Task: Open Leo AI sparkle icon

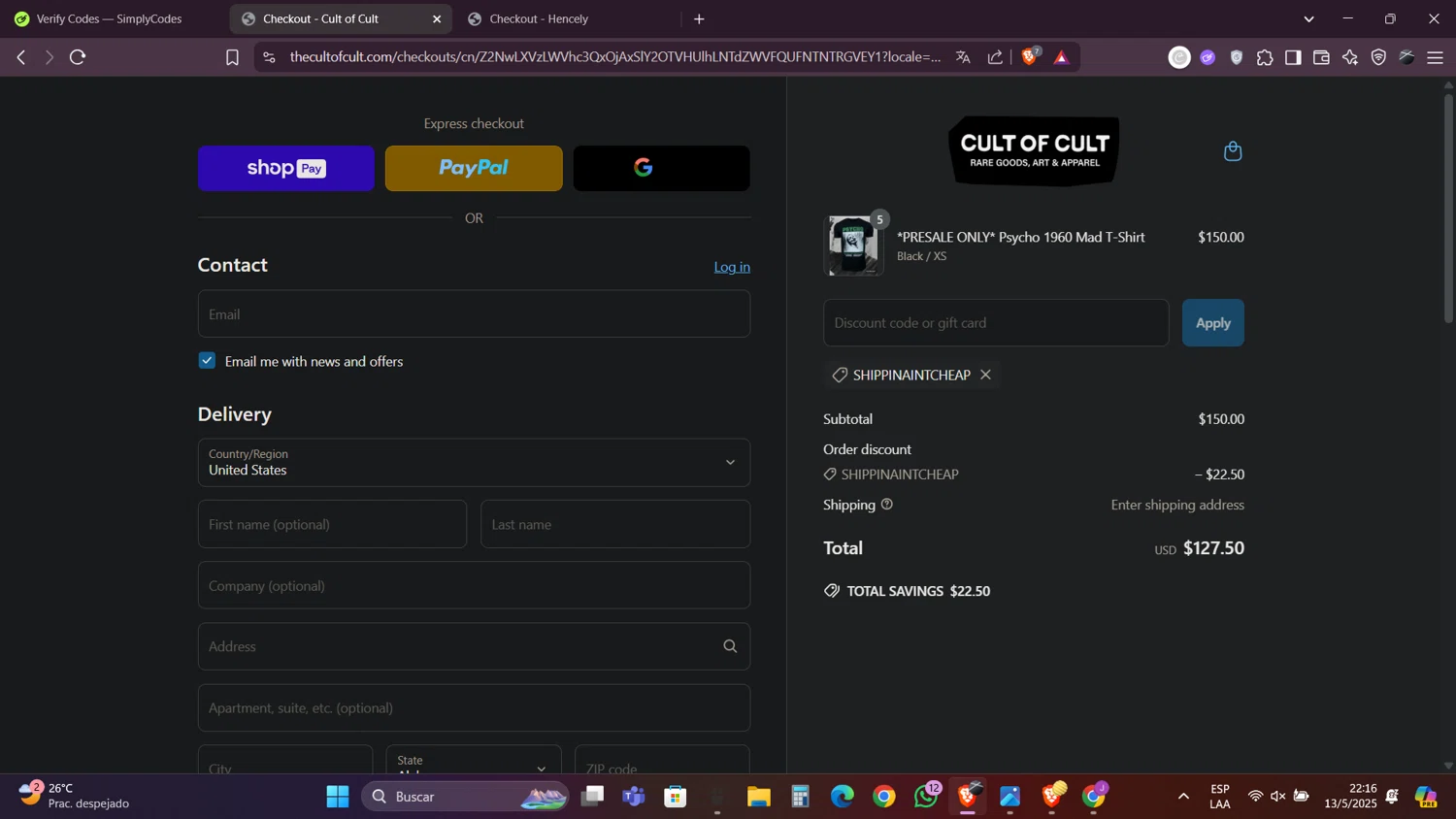Action: coord(1350,57)
